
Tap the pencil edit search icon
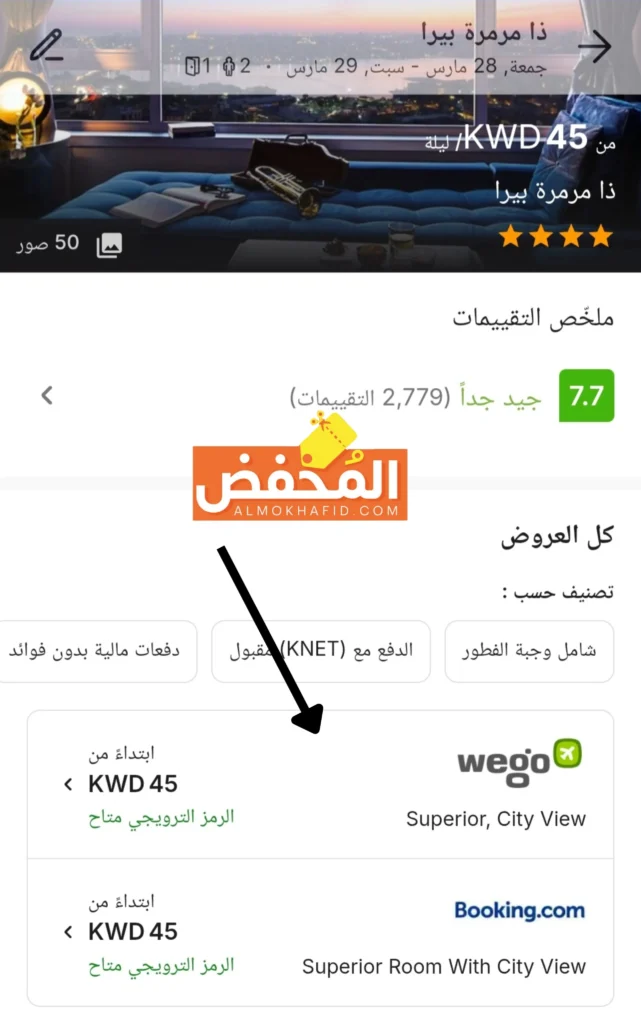pyautogui.click(x=46, y=45)
